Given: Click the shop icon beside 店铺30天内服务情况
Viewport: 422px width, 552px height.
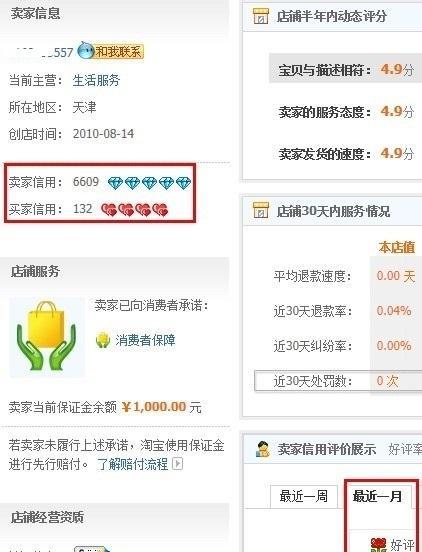Looking at the screenshot, I should [x=260, y=211].
